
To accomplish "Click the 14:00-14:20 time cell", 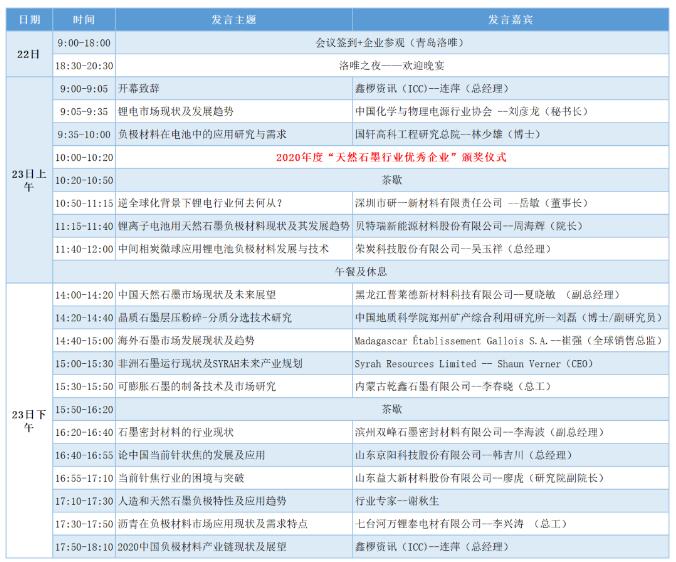I will [84, 295].
